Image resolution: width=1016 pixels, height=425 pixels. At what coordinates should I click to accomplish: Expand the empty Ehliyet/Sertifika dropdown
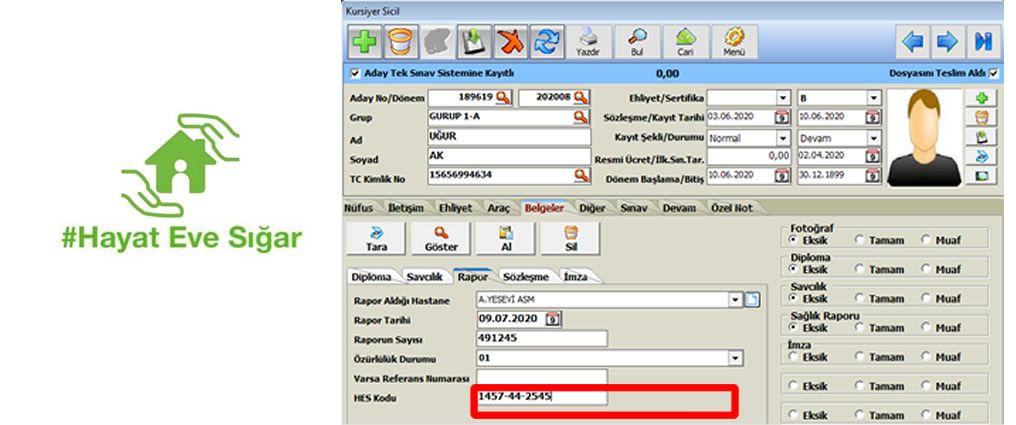784,98
